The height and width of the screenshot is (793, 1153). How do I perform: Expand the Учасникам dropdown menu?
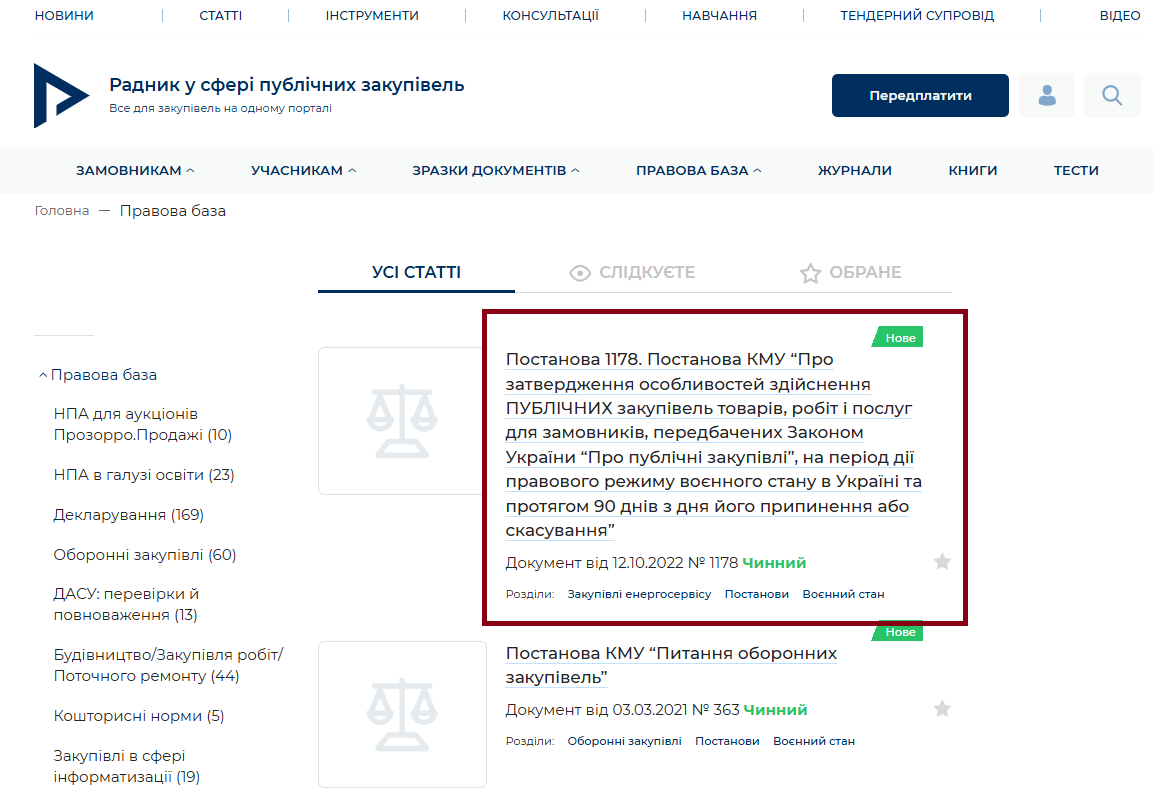pyautogui.click(x=303, y=171)
